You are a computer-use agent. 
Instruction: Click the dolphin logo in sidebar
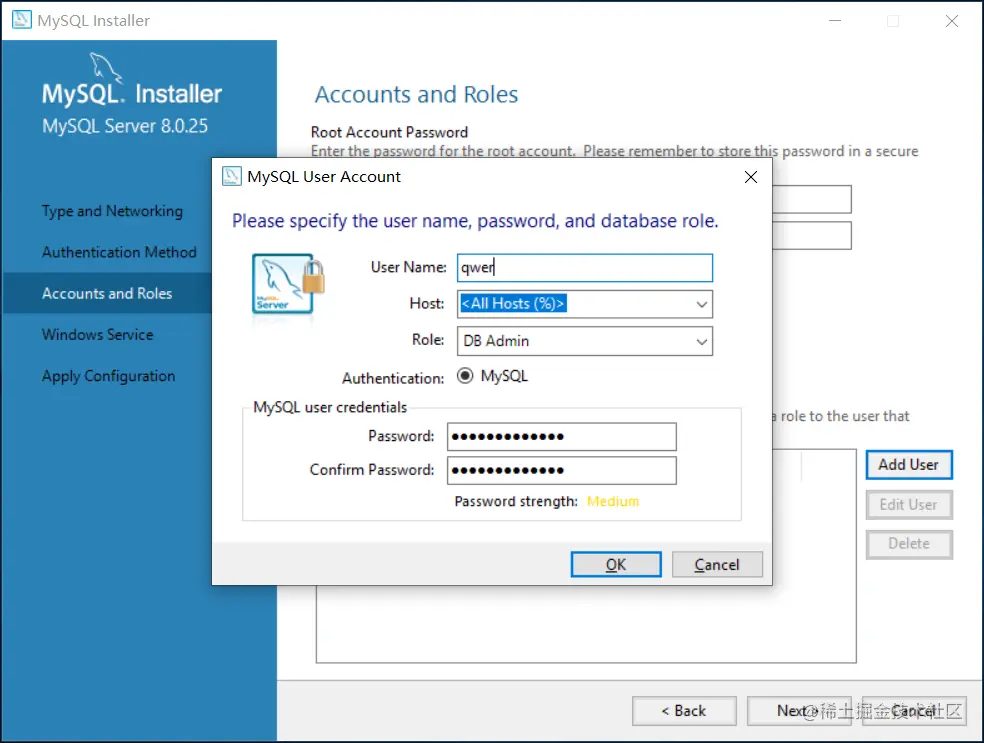(105, 67)
